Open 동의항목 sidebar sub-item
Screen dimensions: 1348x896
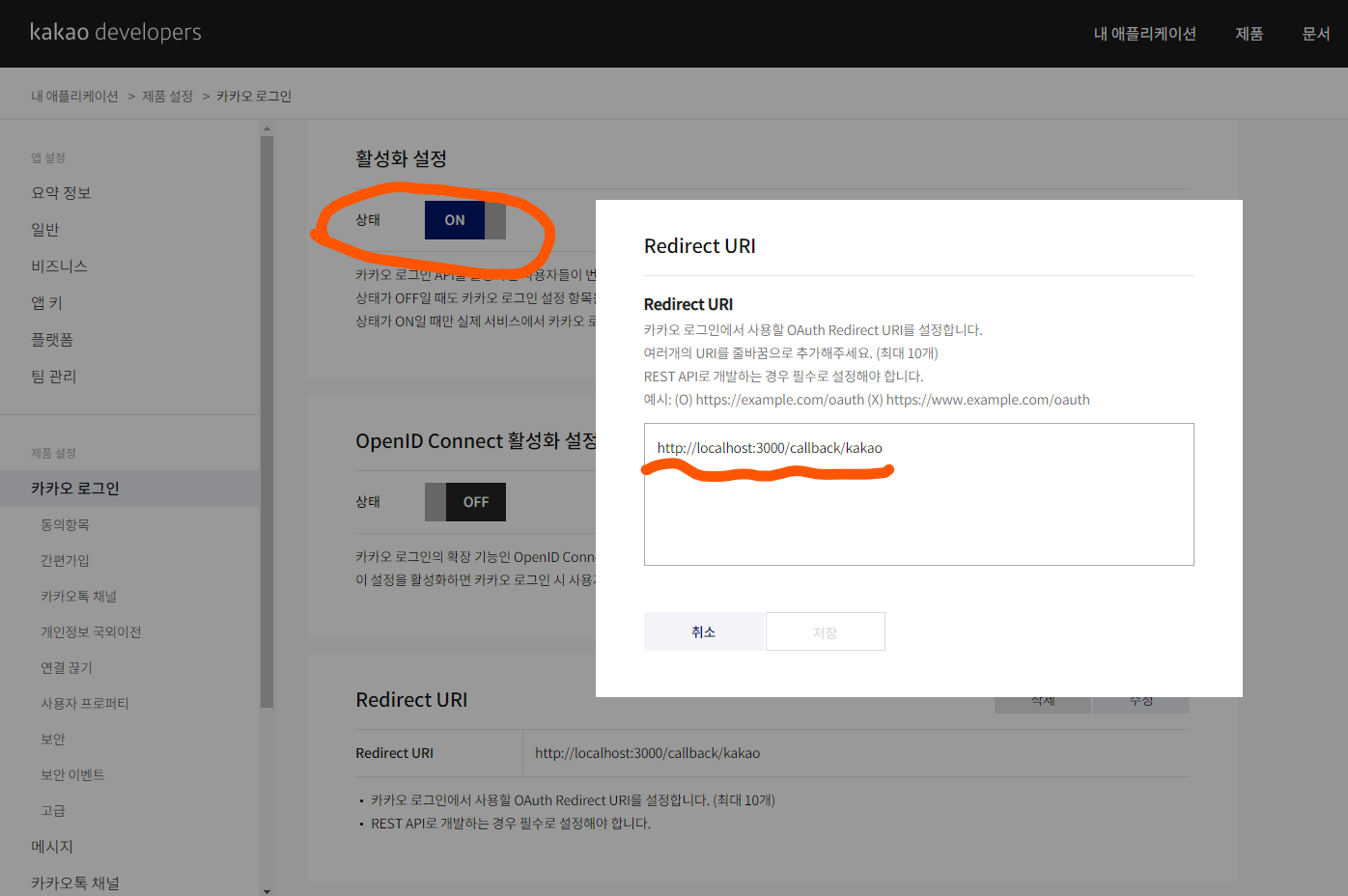pos(65,525)
